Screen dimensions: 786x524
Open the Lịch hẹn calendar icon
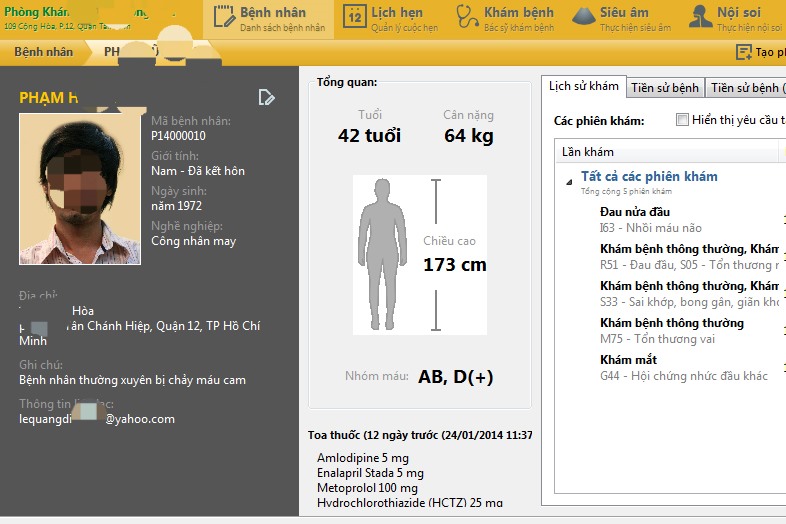(x=354, y=18)
